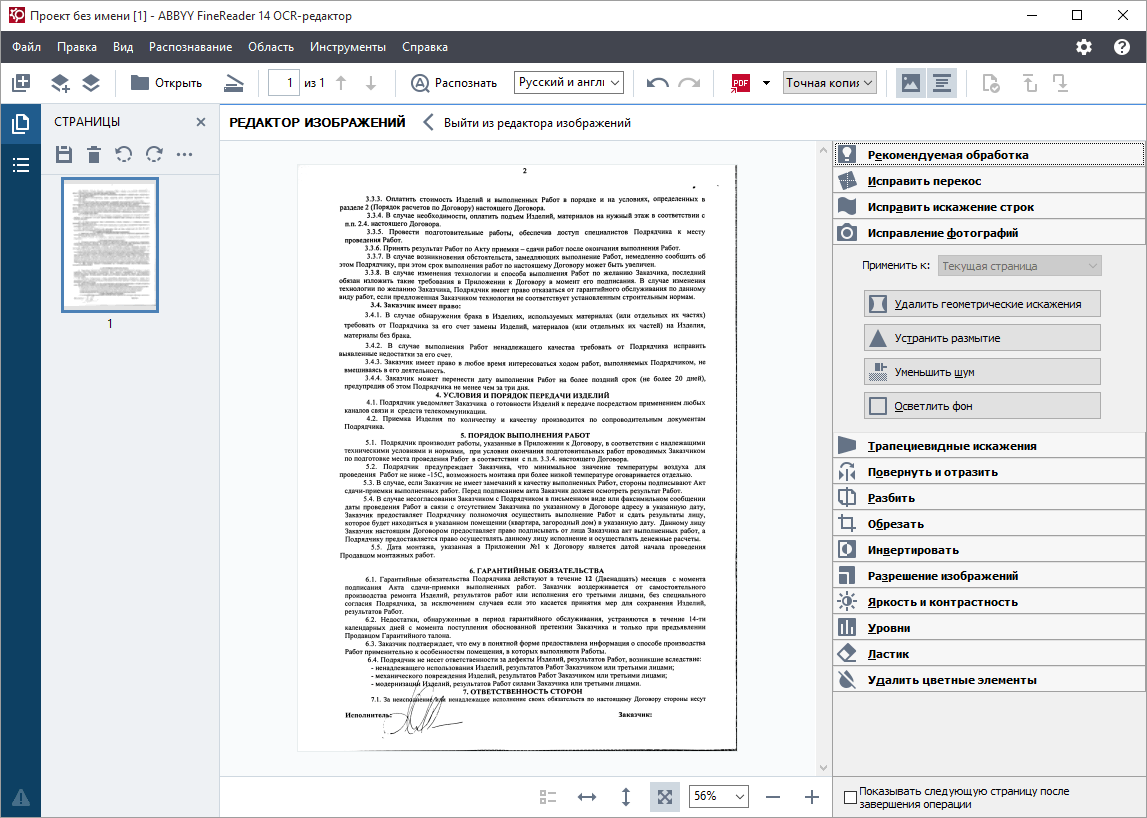The width and height of the screenshot is (1147, 818).
Task: Go to next page arrow
Action: [x=371, y=83]
